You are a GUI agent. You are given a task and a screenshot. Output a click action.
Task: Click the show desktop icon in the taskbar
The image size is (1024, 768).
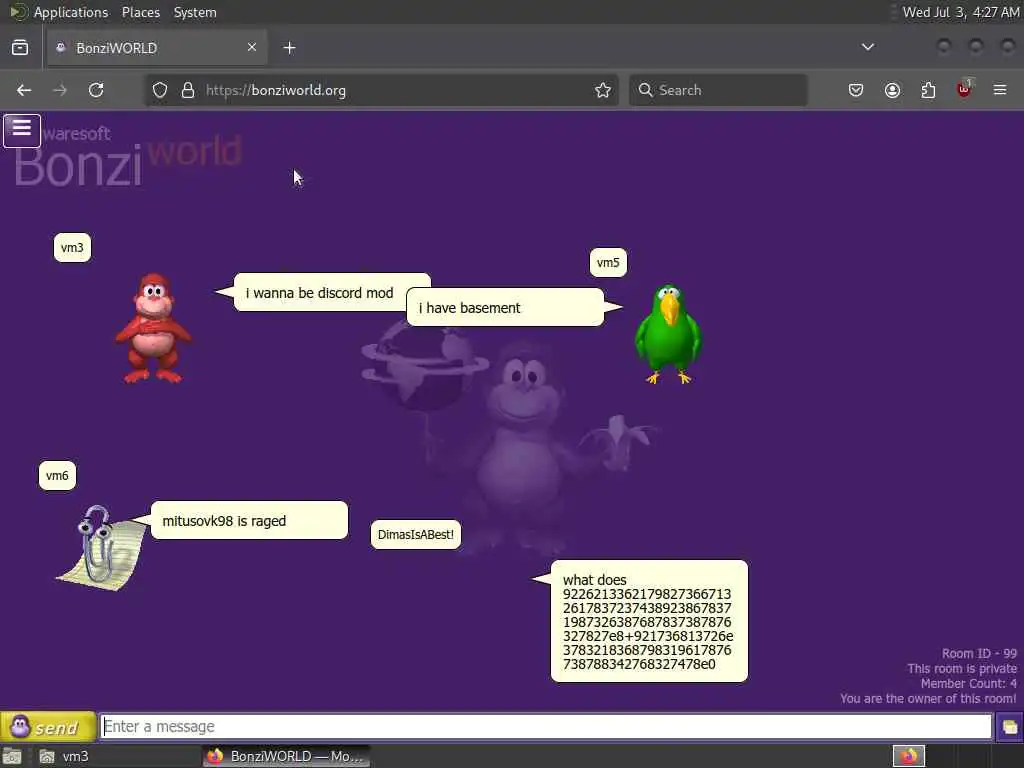click(12, 756)
